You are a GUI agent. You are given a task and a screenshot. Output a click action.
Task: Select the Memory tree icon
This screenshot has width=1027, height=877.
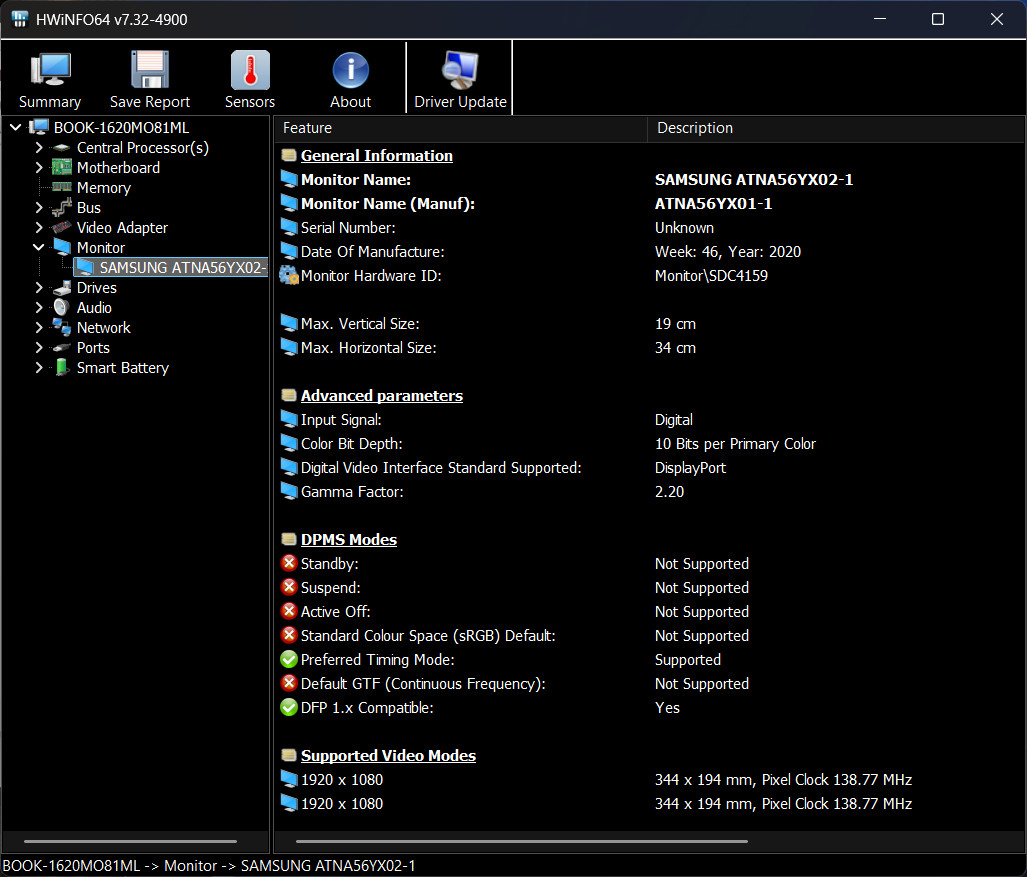tap(62, 187)
